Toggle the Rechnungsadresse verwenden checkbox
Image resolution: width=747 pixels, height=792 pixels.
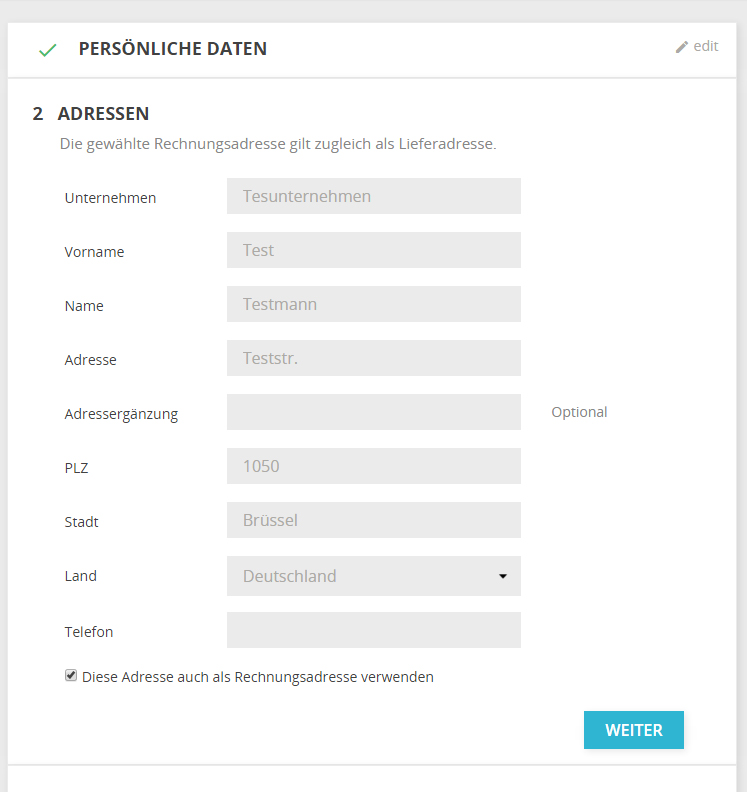pyautogui.click(x=71, y=676)
